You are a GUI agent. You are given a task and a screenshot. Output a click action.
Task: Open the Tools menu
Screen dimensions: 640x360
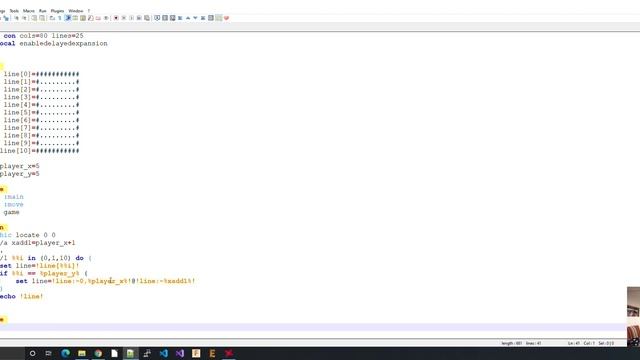pos(14,11)
